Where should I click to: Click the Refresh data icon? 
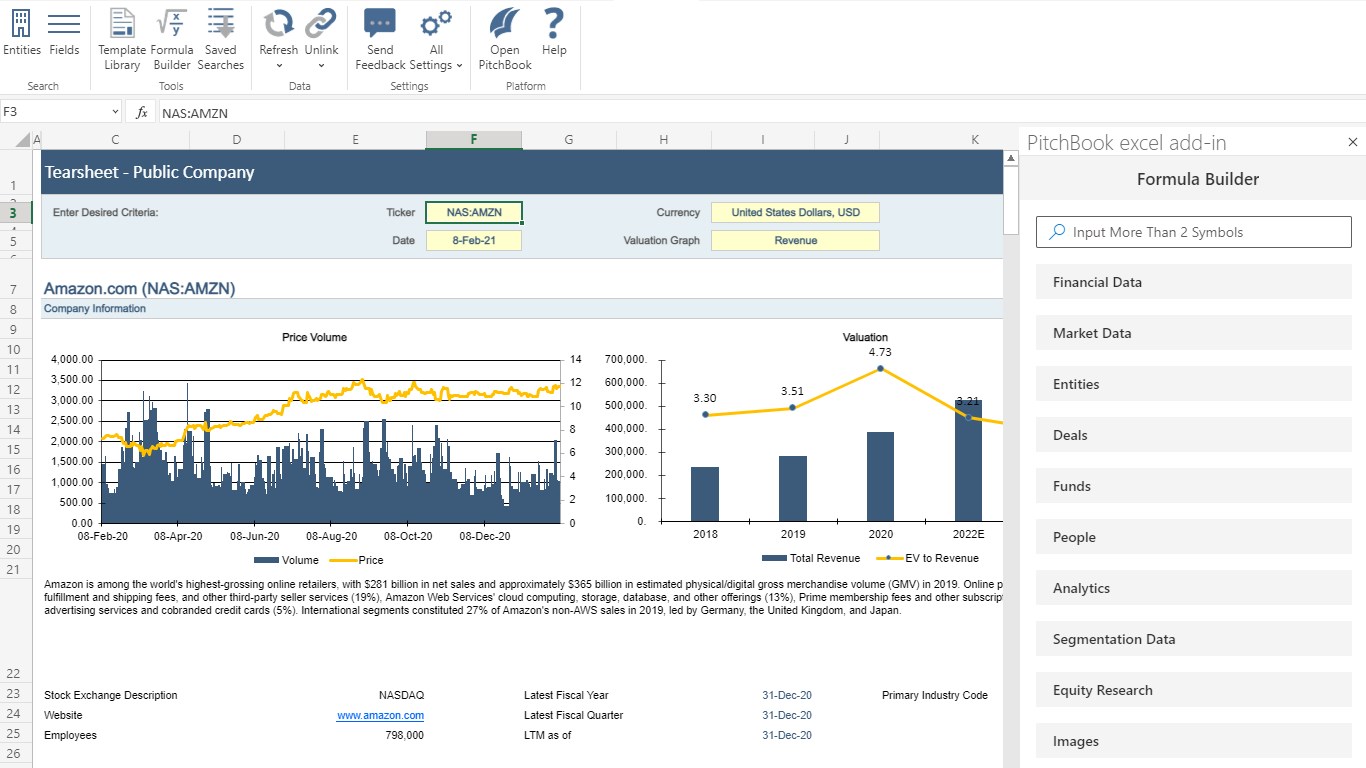click(278, 24)
